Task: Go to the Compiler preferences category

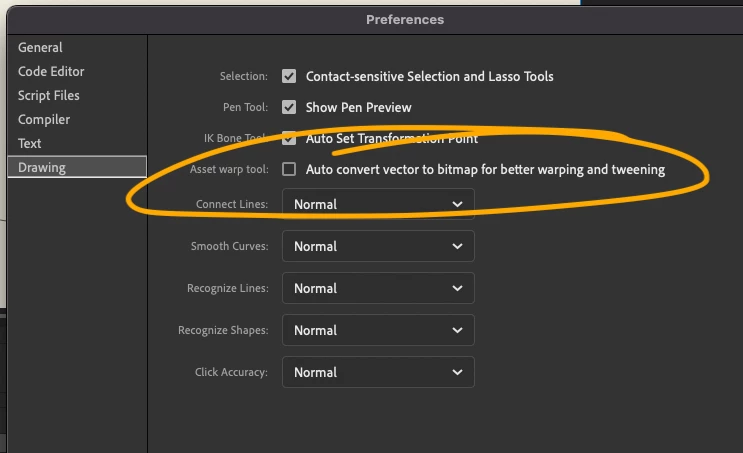Action: tap(44, 119)
